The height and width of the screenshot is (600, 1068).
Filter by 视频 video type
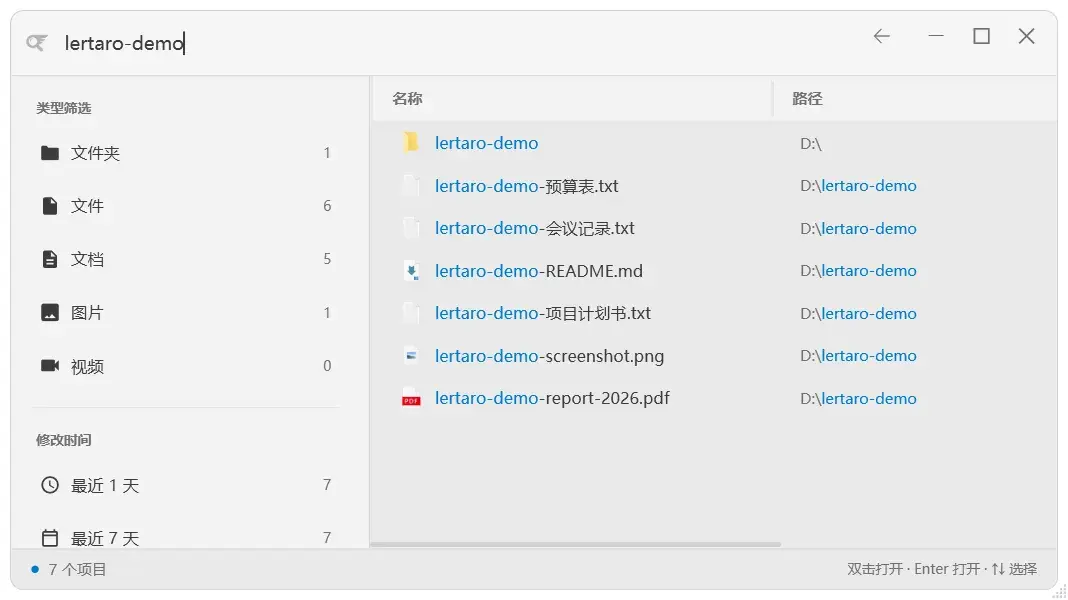[185, 366]
